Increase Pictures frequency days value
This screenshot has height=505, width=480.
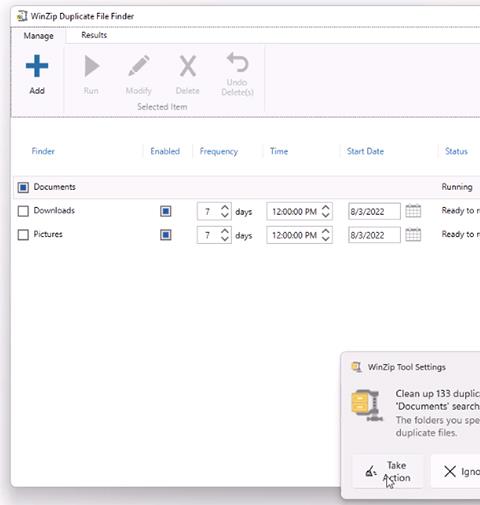pos(225,231)
